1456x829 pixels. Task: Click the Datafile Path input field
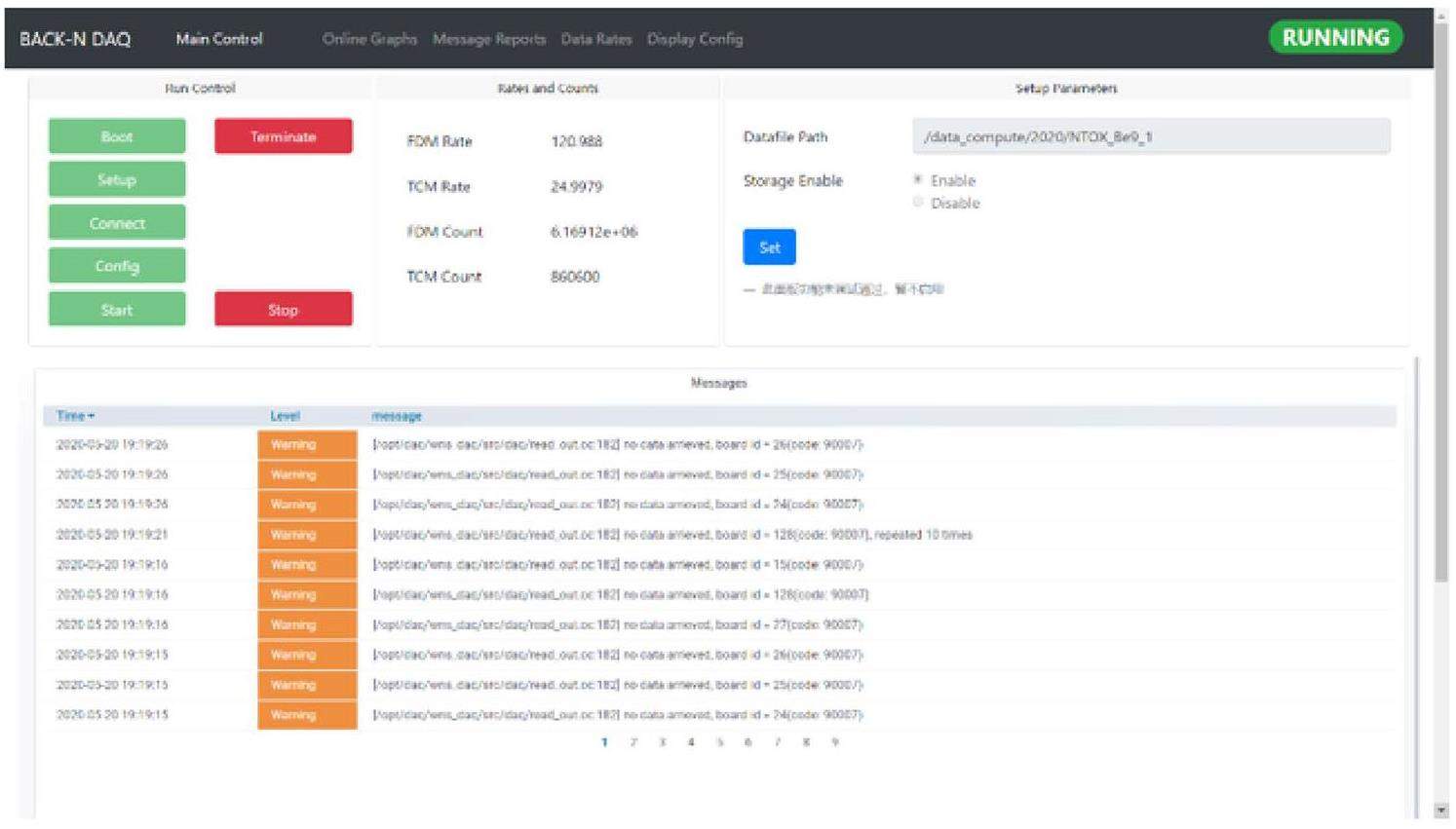[x=1150, y=136]
